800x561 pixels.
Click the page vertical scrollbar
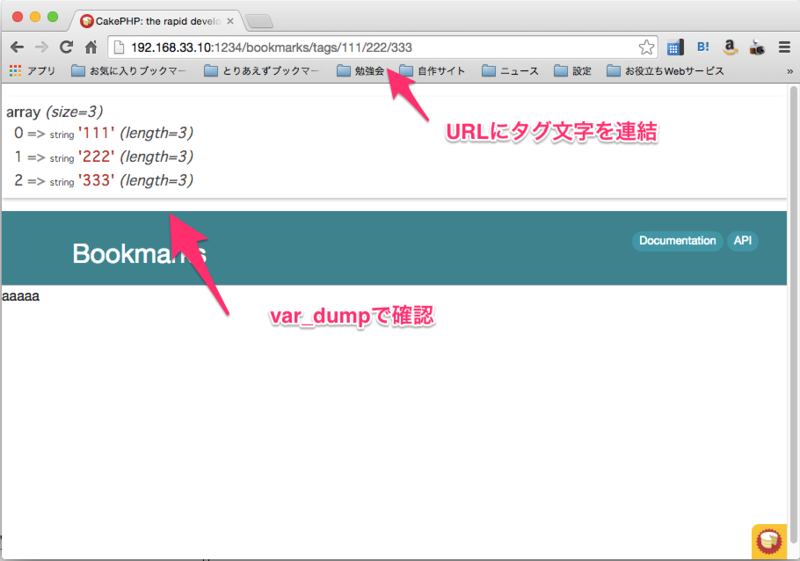click(x=793, y=314)
